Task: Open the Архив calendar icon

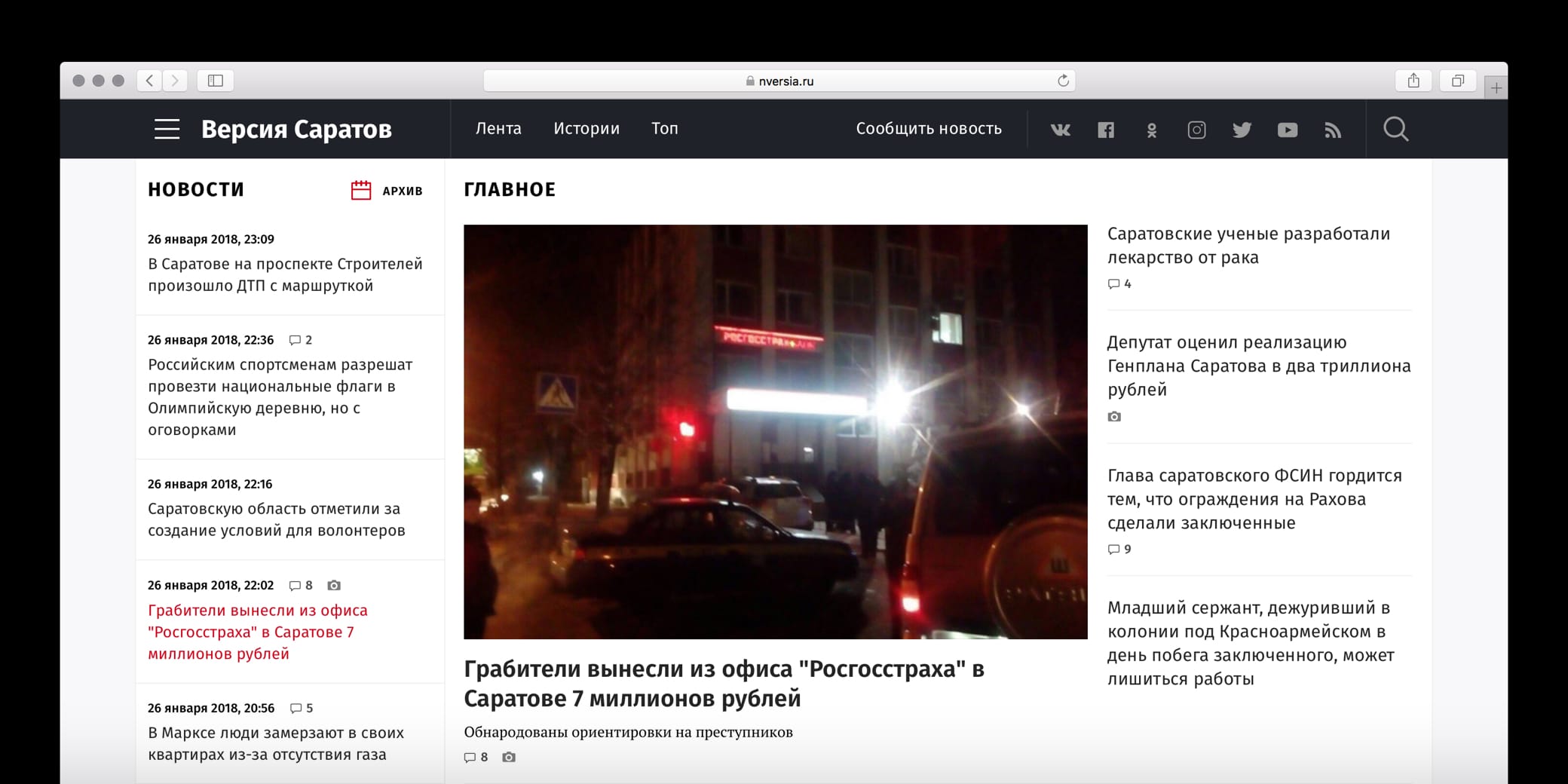Action: 361,190
